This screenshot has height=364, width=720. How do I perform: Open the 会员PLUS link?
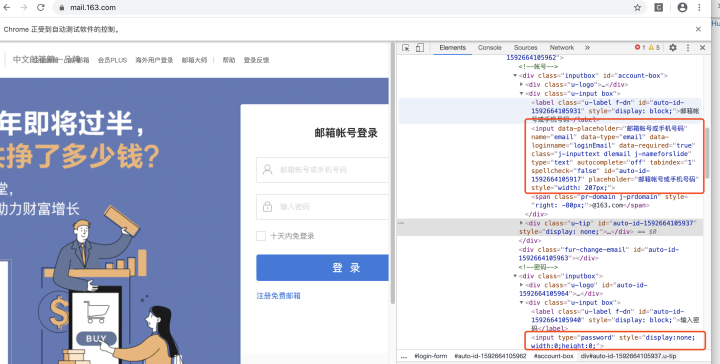pos(112,60)
